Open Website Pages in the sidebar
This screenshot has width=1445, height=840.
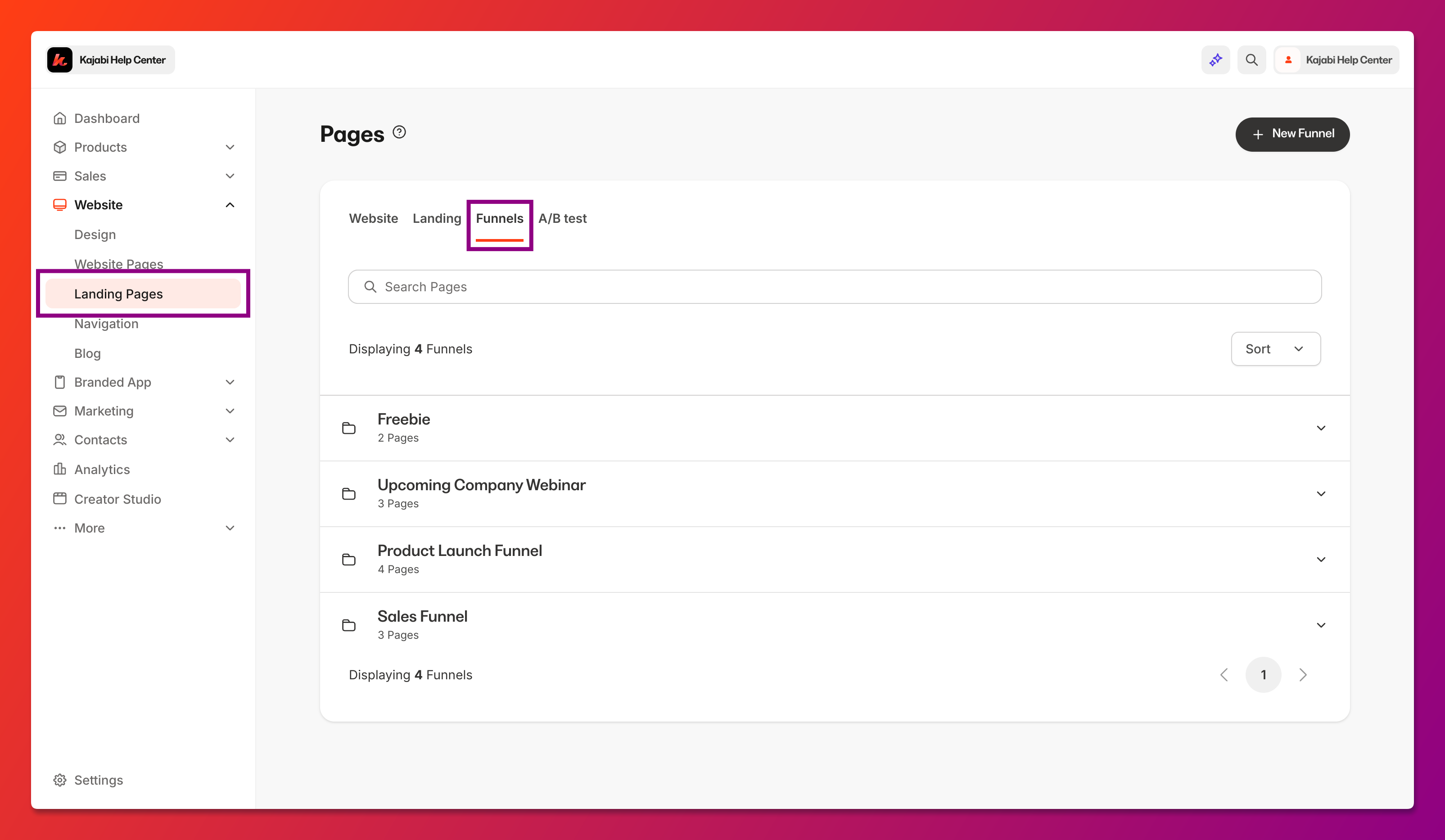pyautogui.click(x=119, y=264)
